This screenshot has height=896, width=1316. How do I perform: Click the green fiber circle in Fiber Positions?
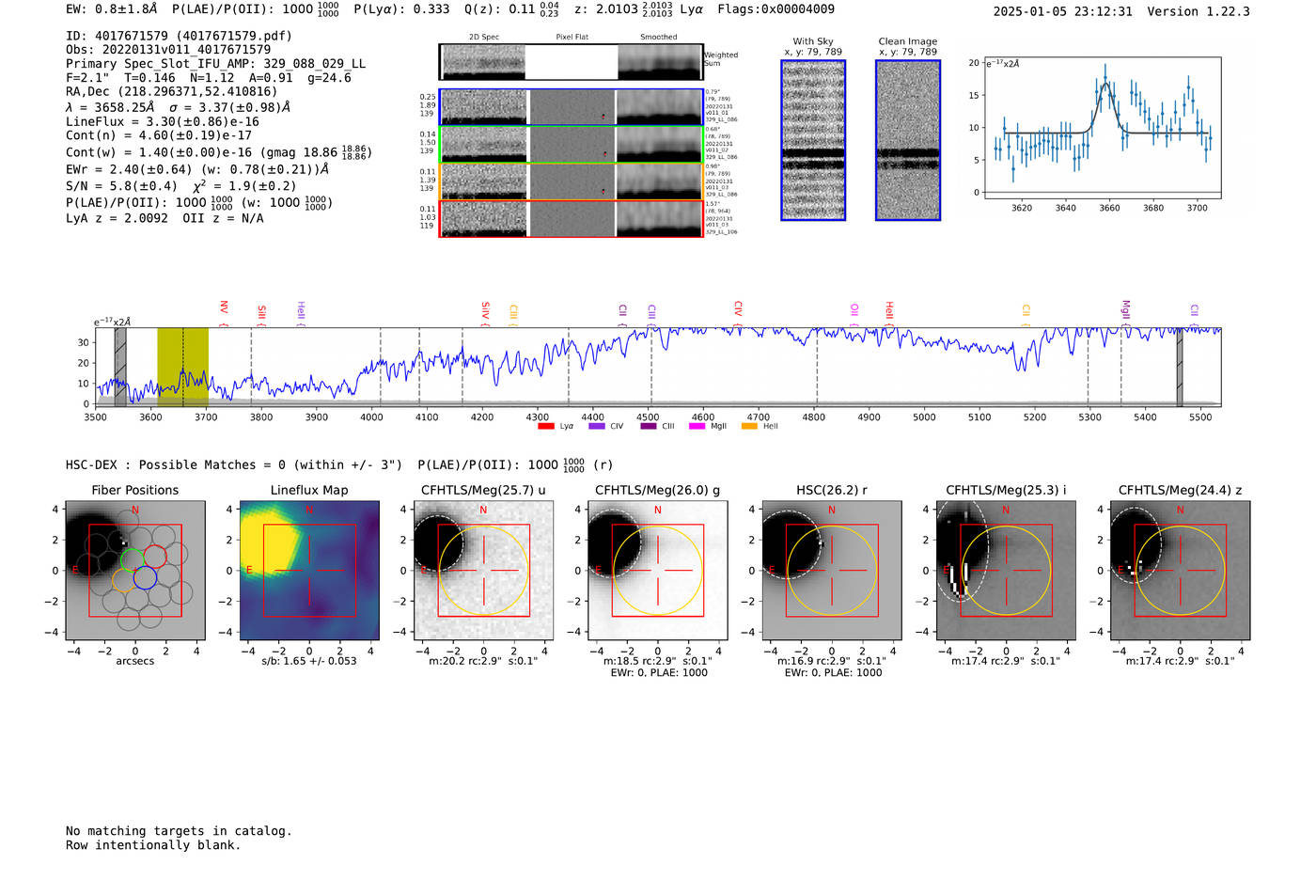(x=133, y=560)
